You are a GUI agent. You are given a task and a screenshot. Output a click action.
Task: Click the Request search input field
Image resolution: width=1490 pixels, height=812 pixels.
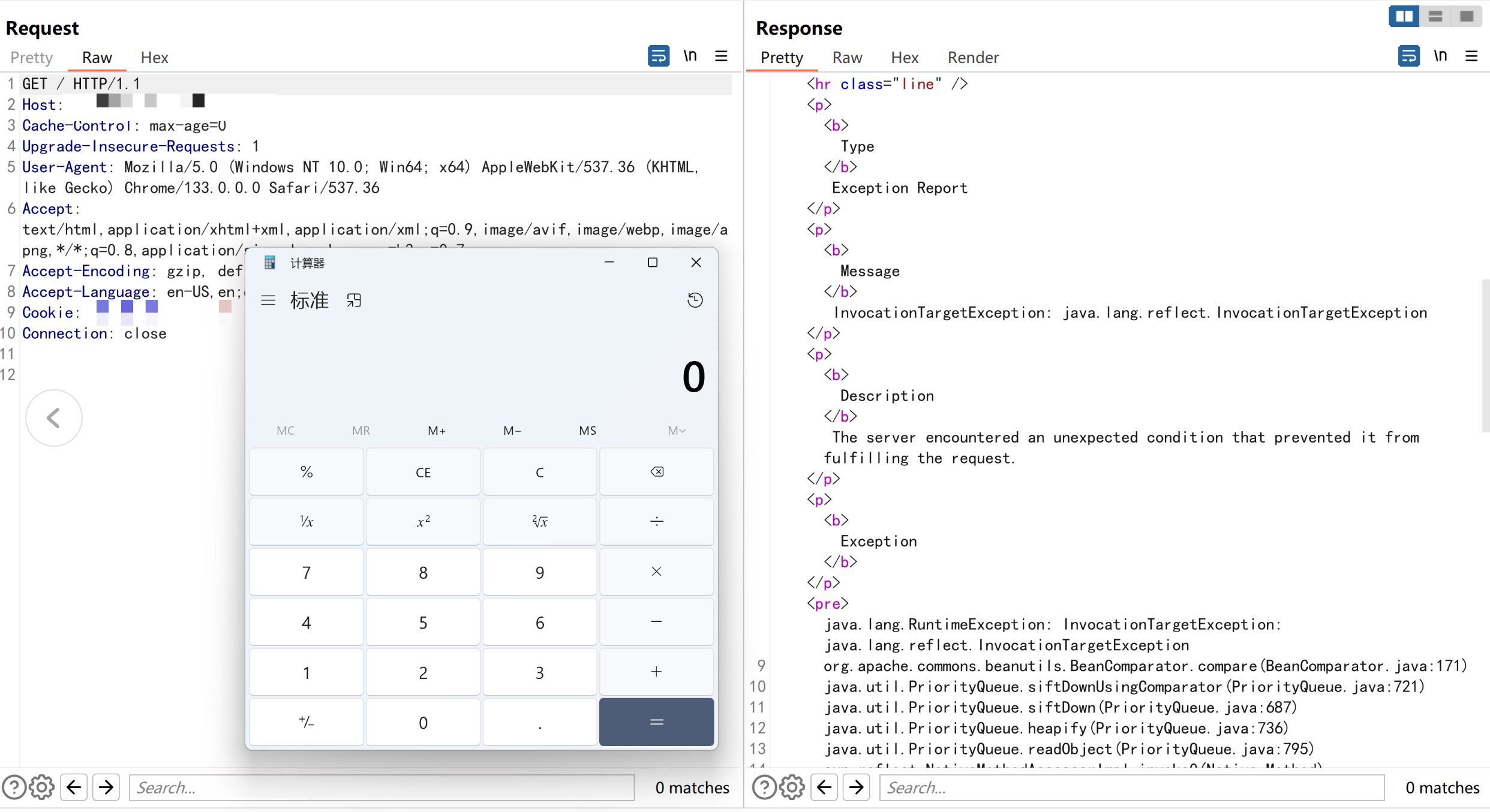(381, 787)
